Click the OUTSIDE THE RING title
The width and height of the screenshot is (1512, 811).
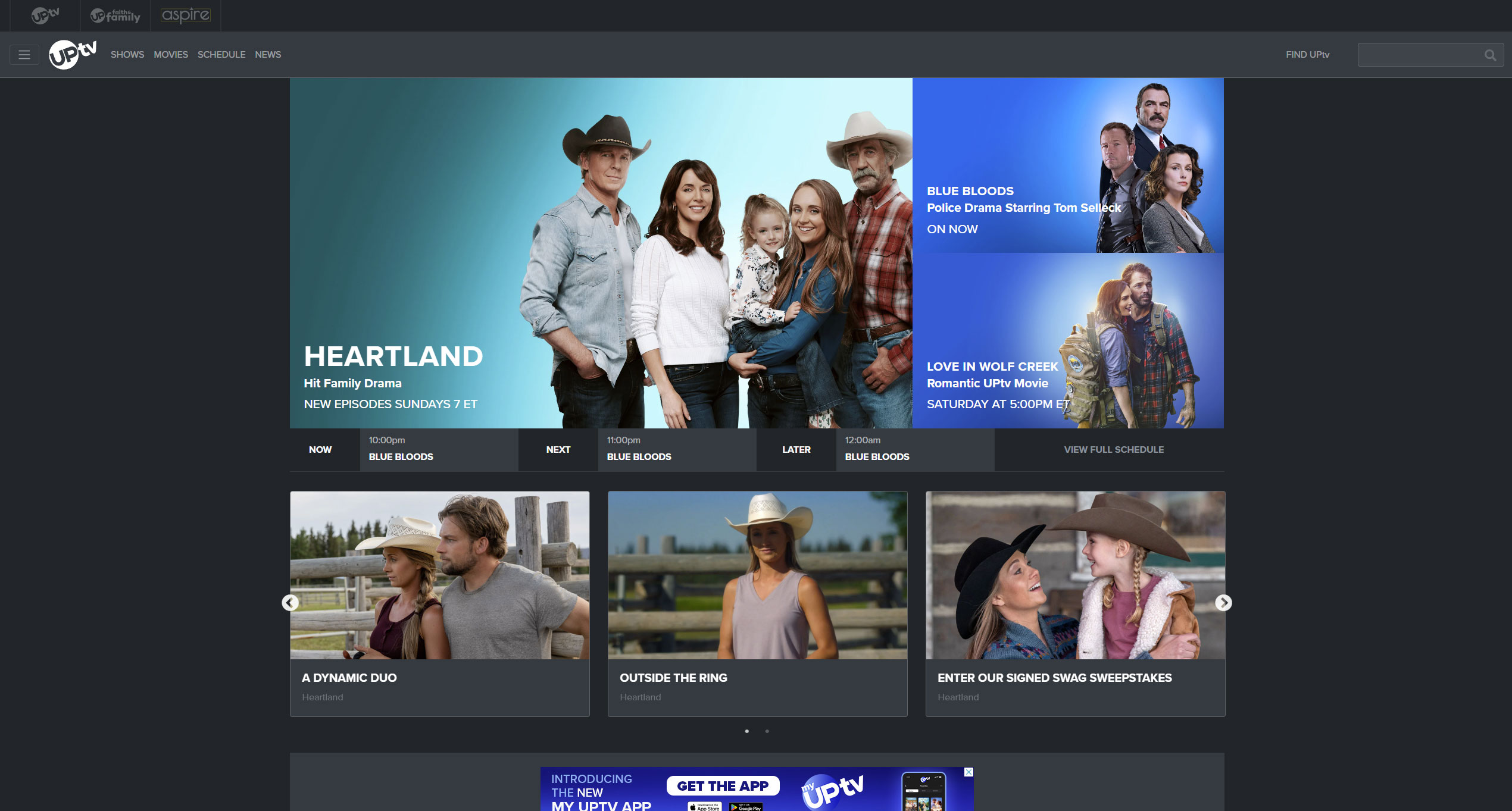click(x=673, y=678)
